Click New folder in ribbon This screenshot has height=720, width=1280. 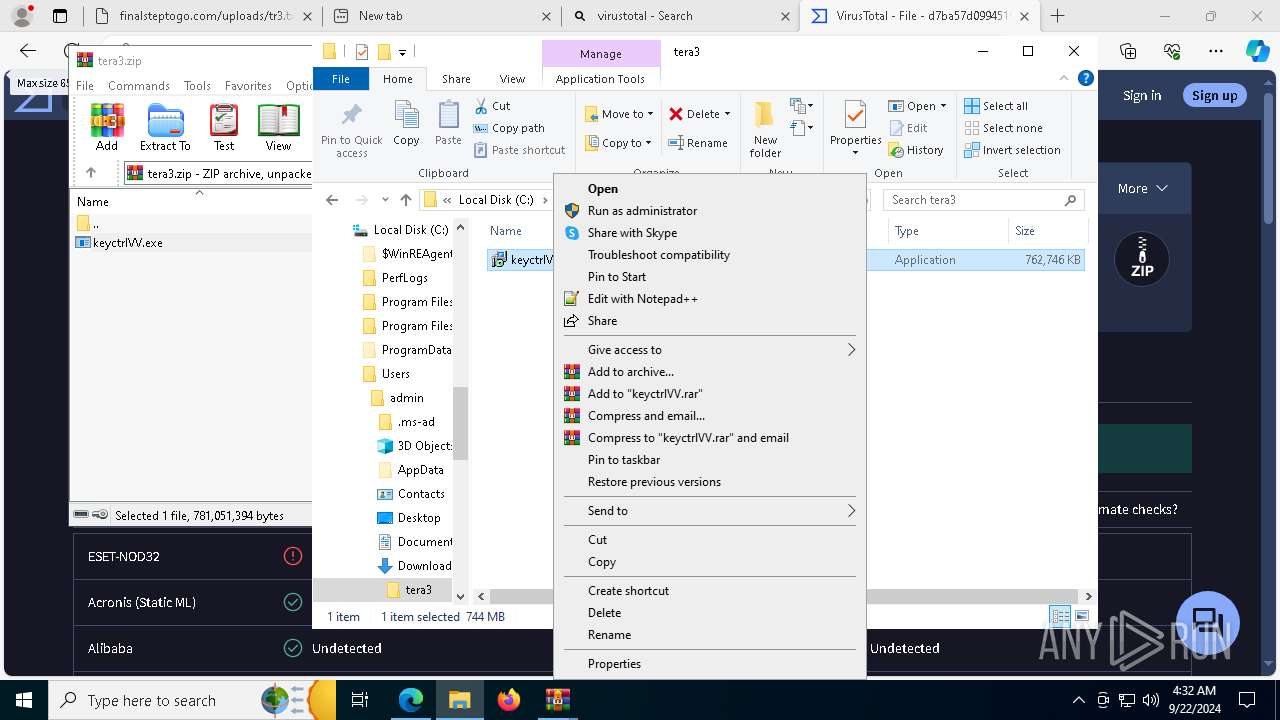(x=765, y=130)
